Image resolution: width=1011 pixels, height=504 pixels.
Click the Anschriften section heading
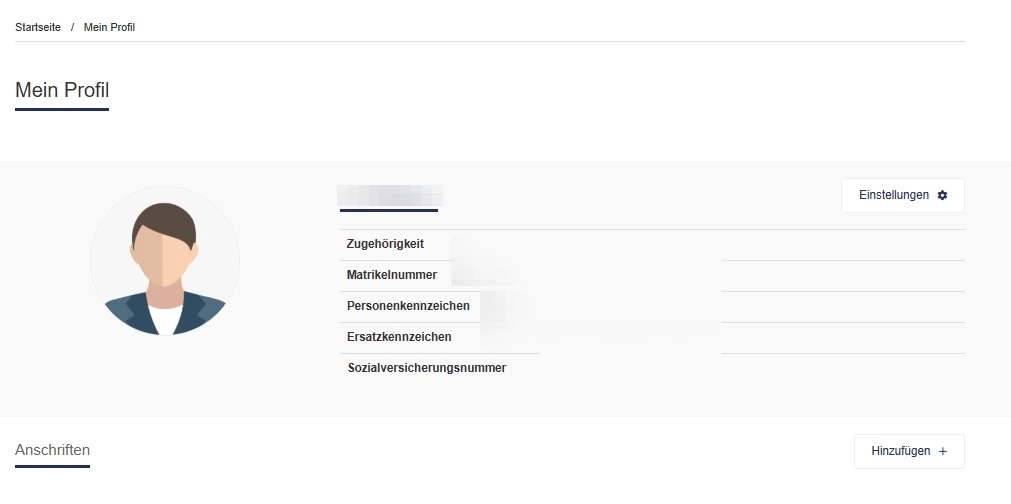(x=52, y=450)
